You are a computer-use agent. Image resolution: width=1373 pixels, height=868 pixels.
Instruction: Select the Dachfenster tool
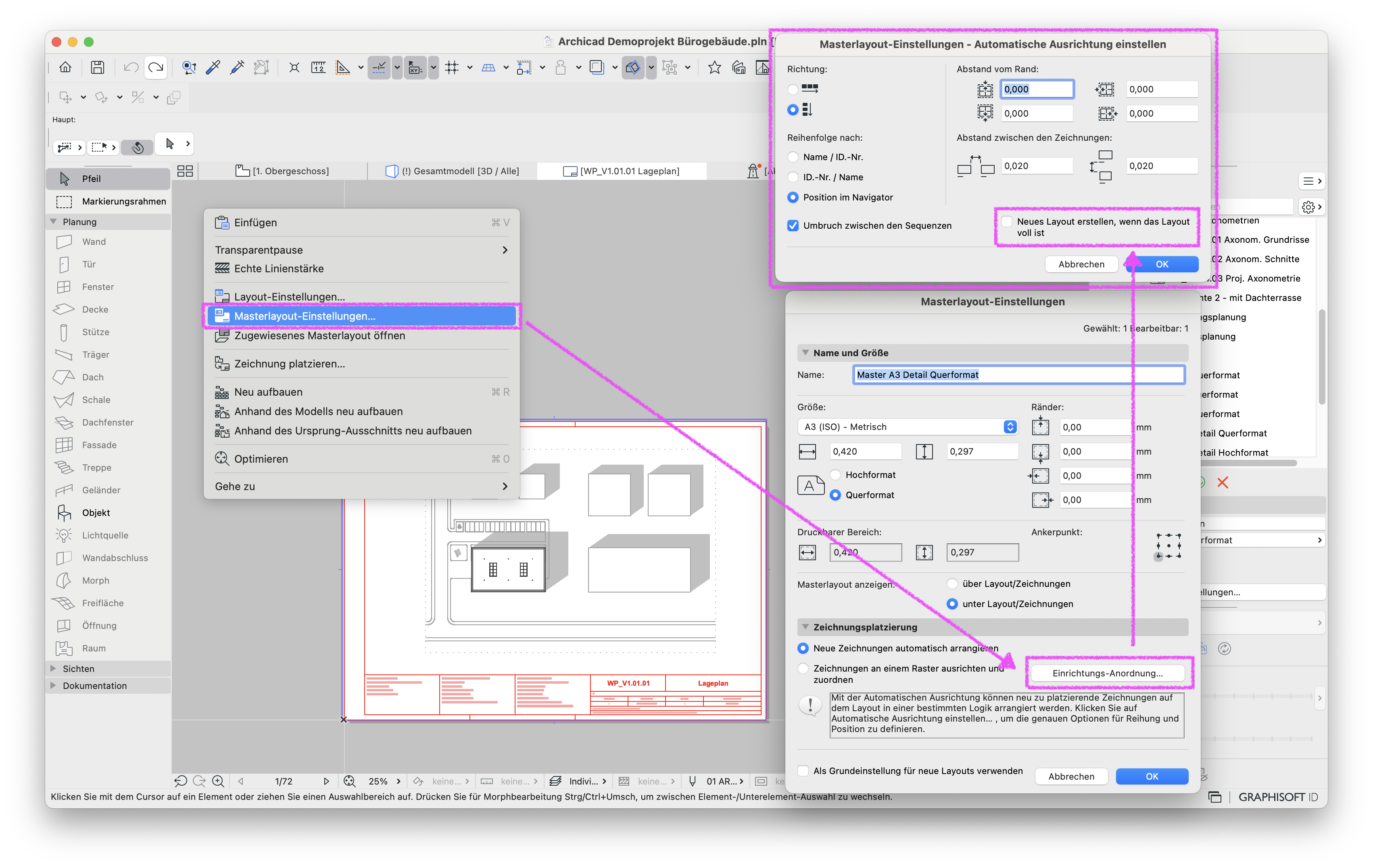[109, 422]
